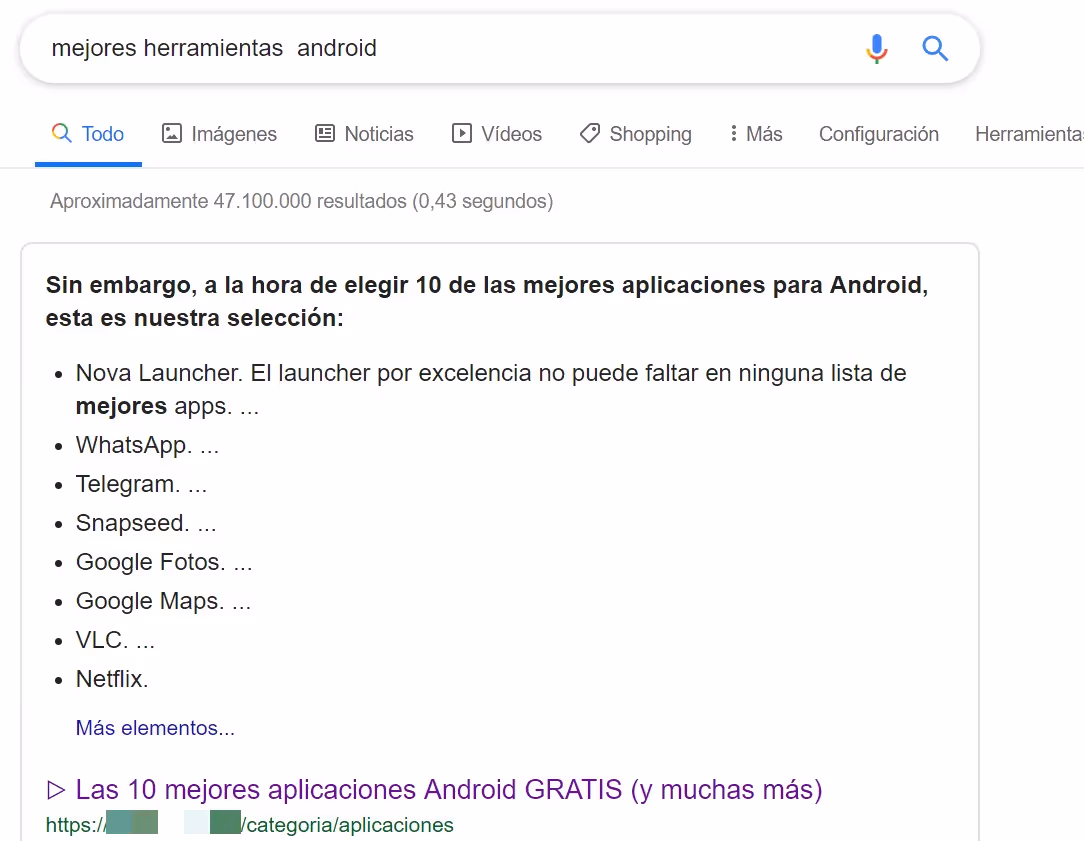Click the triangle icon before result title
Image resolution: width=1084 pixels, height=841 pixels.
point(56,789)
